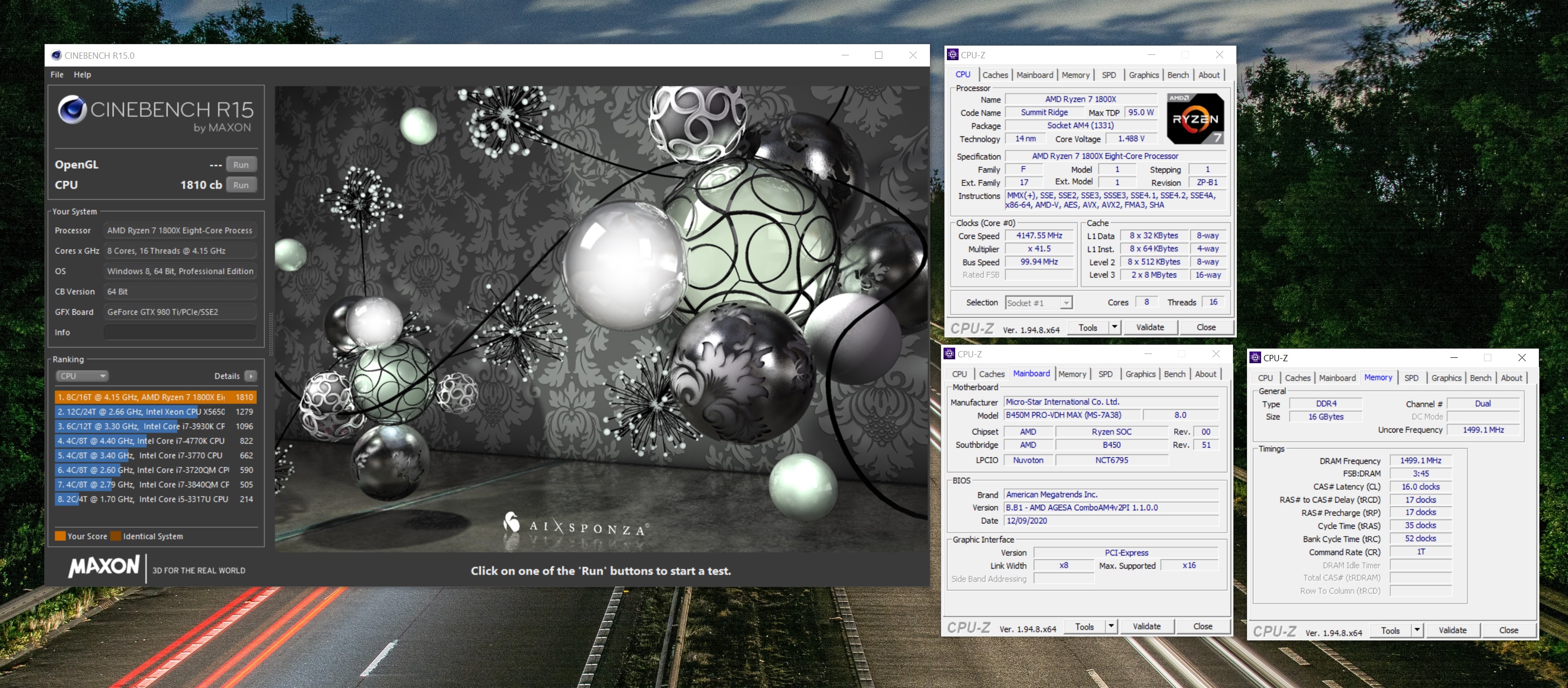Screen dimensions: 1568x688
Task: Expand the Tools arrow in the Mainboard window
Action: pyautogui.click(x=1110, y=626)
